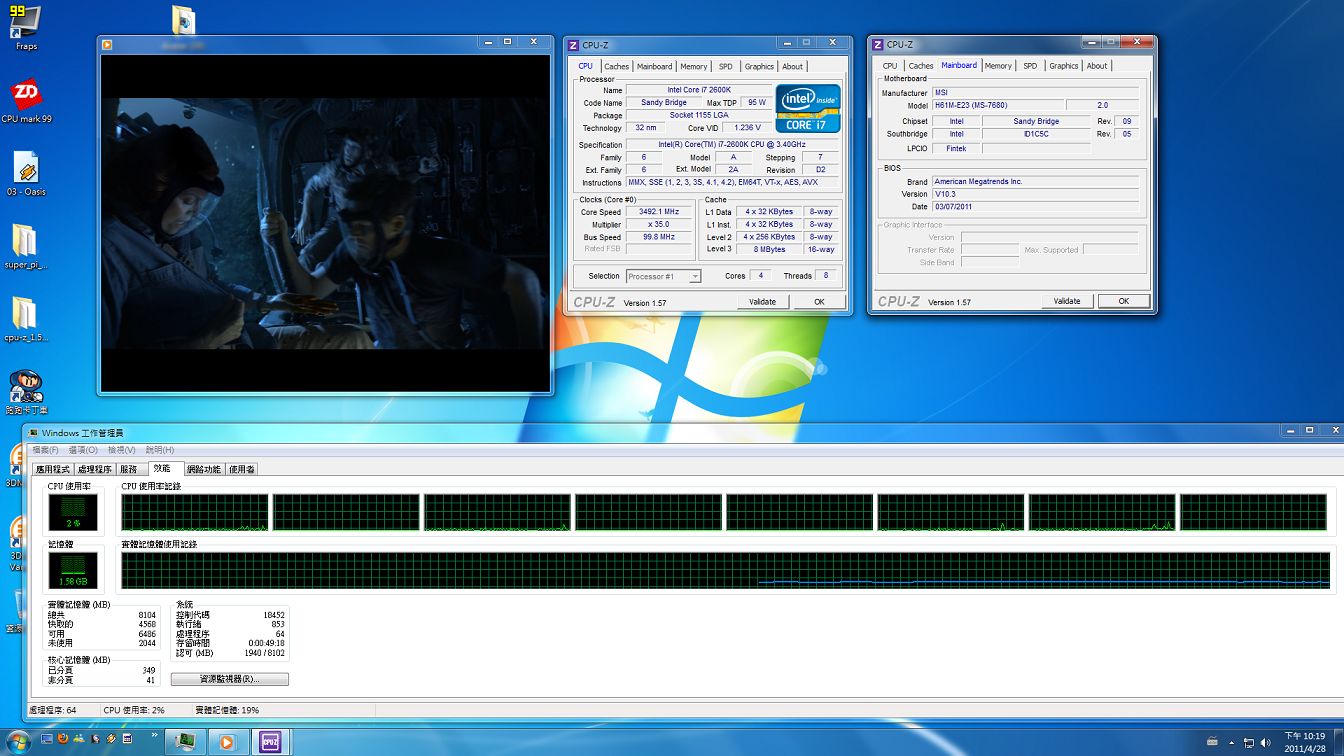
Task: Click the Core VID value 1.236 V
Action: click(x=746, y=128)
